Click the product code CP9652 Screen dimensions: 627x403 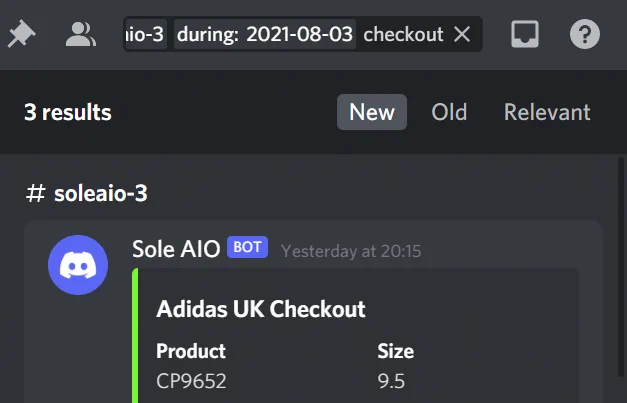[191, 381]
